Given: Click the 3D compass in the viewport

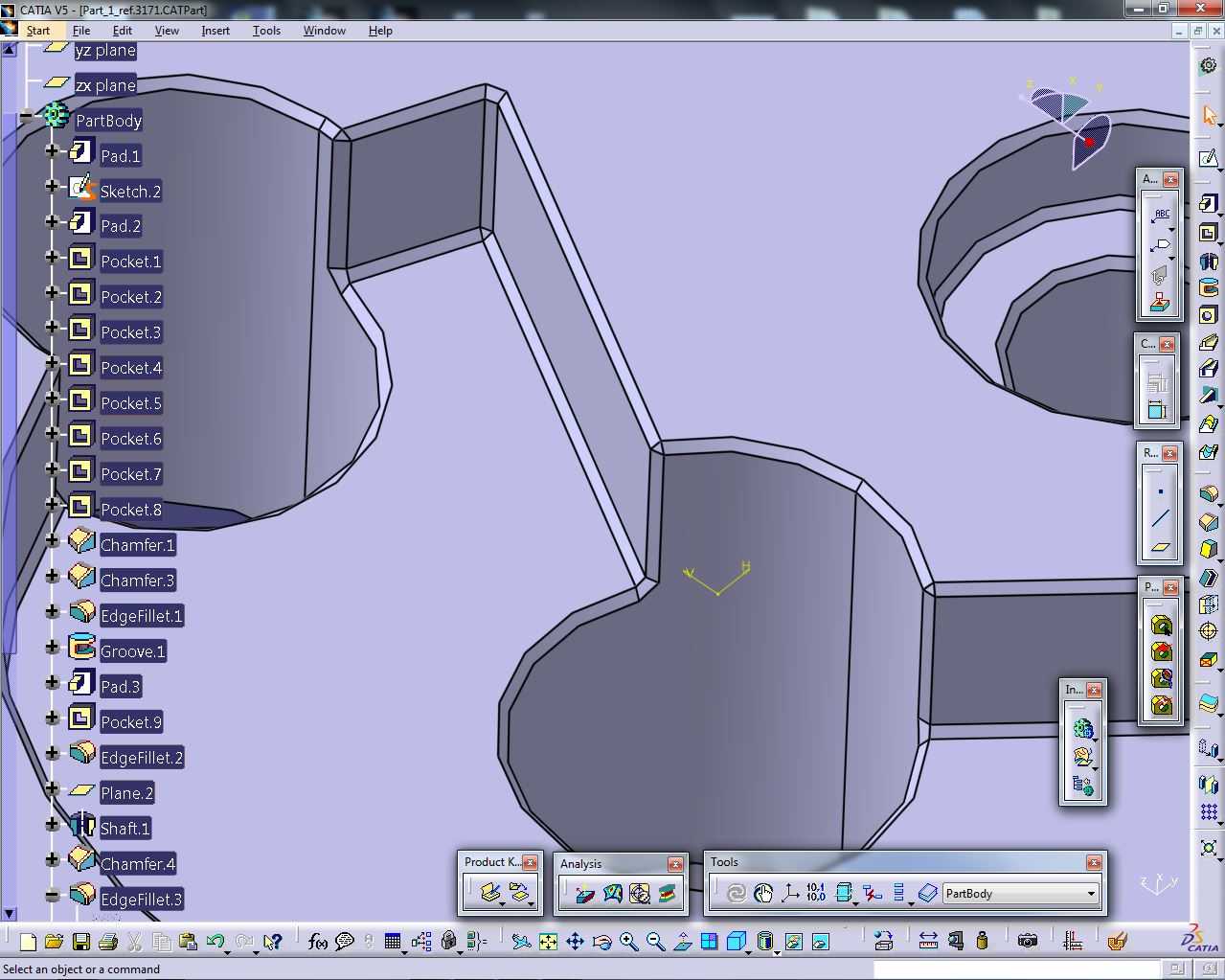Looking at the screenshot, I should click(x=1071, y=123).
